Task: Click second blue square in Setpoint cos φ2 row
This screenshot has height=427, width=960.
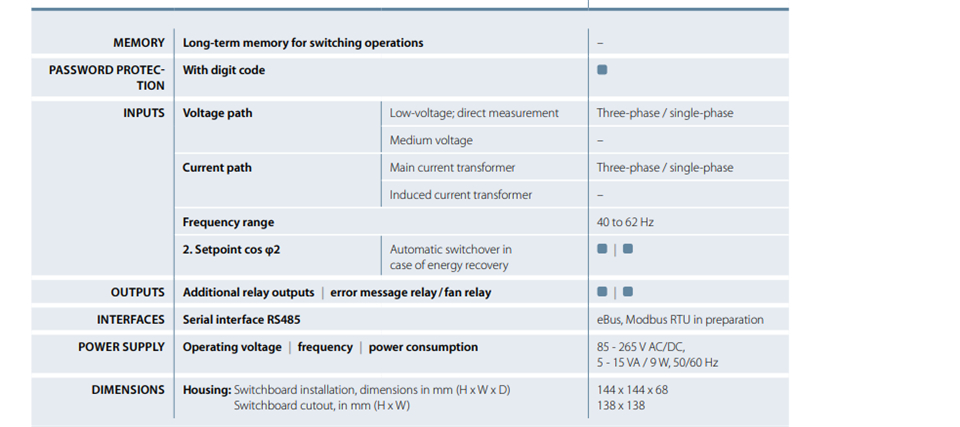Action: tap(628, 249)
